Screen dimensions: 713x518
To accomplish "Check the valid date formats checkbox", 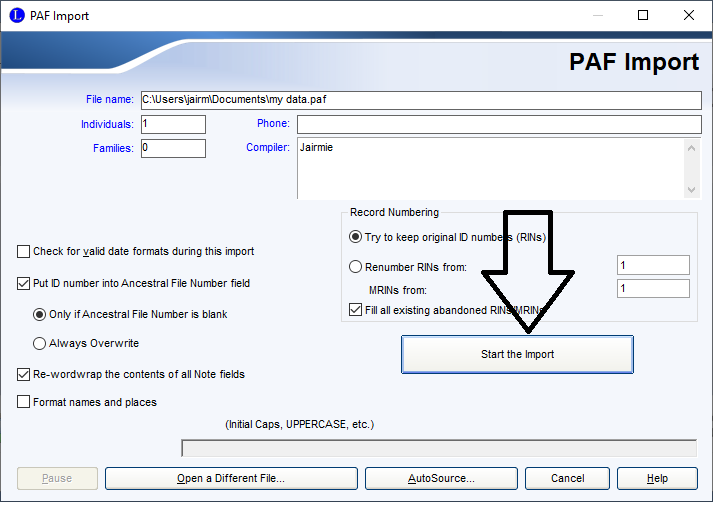I will tap(24, 251).
